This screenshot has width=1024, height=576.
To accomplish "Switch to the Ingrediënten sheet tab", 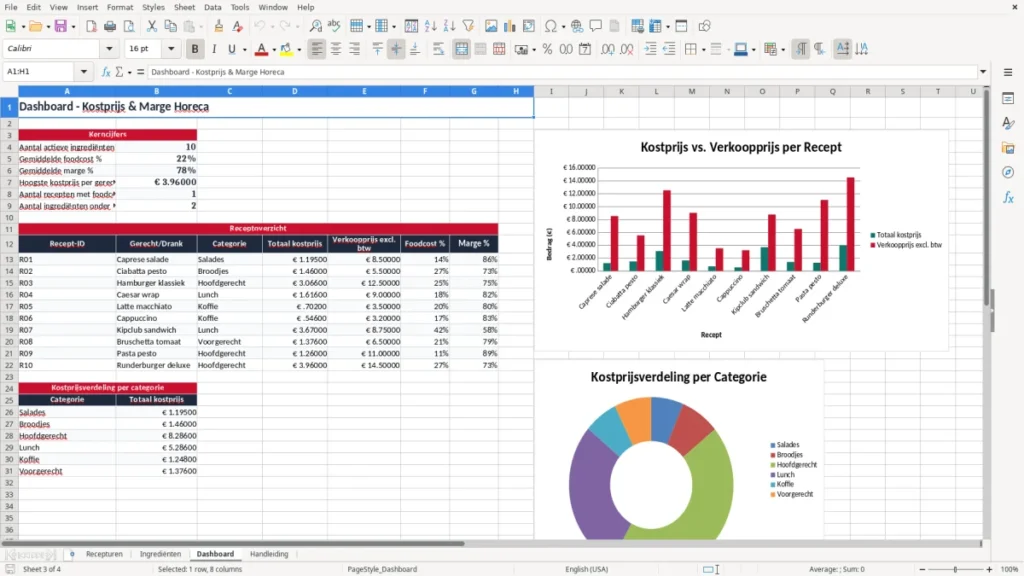I will click(x=160, y=554).
